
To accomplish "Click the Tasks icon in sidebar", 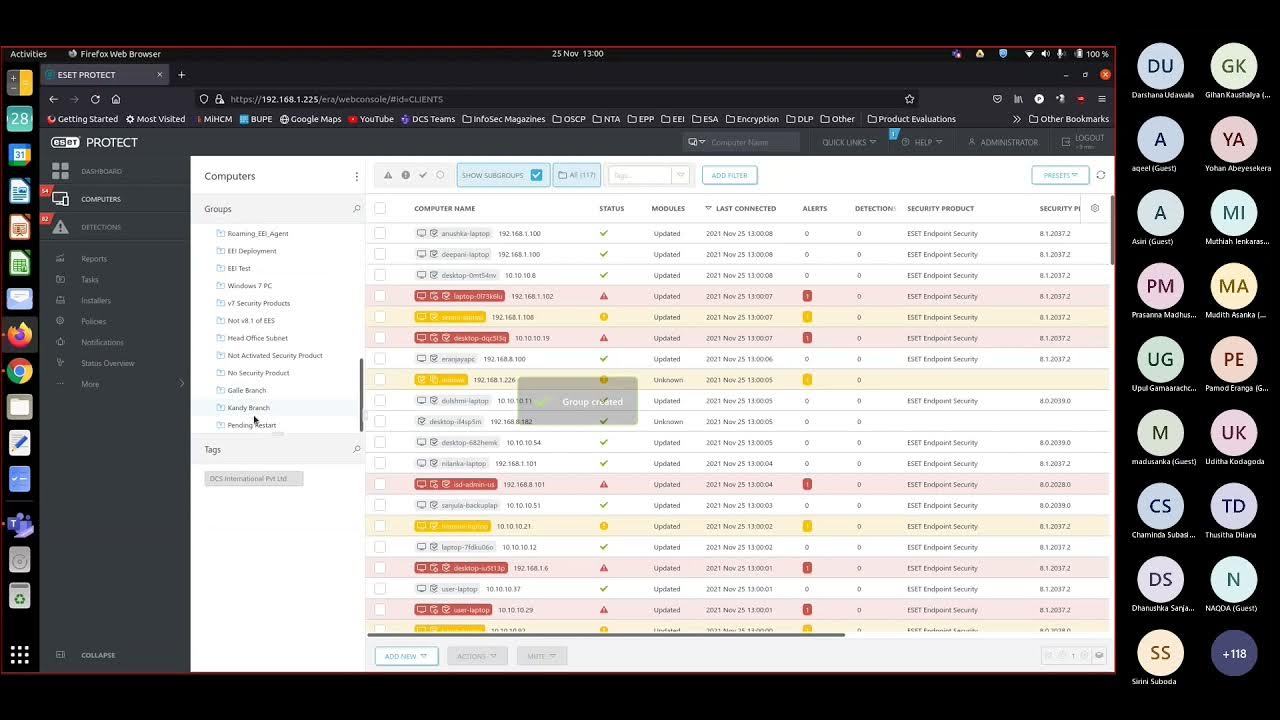I will coord(60,280).
